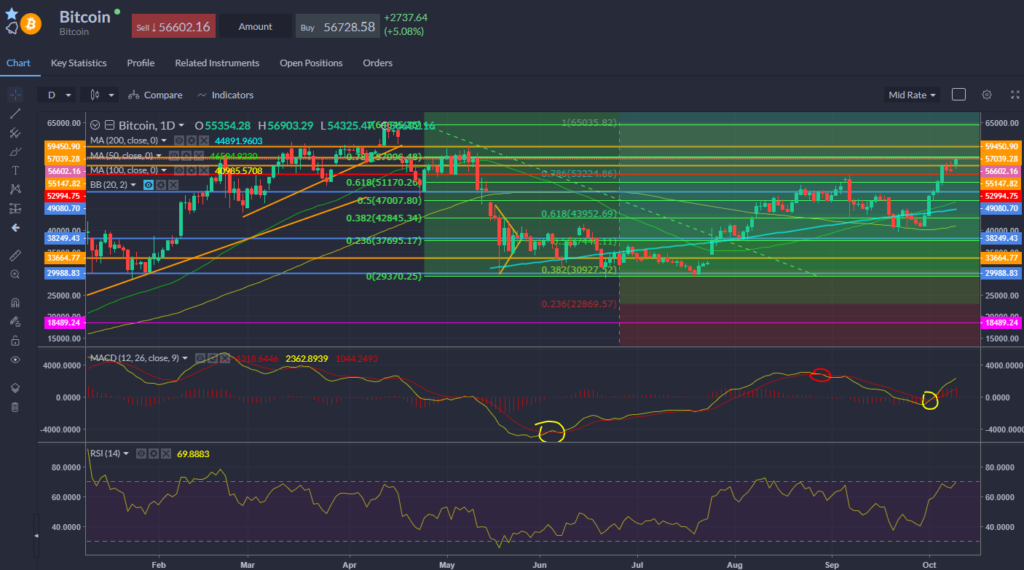
Task: Open settings for MA 200 indicator
Action: (191, 140)
